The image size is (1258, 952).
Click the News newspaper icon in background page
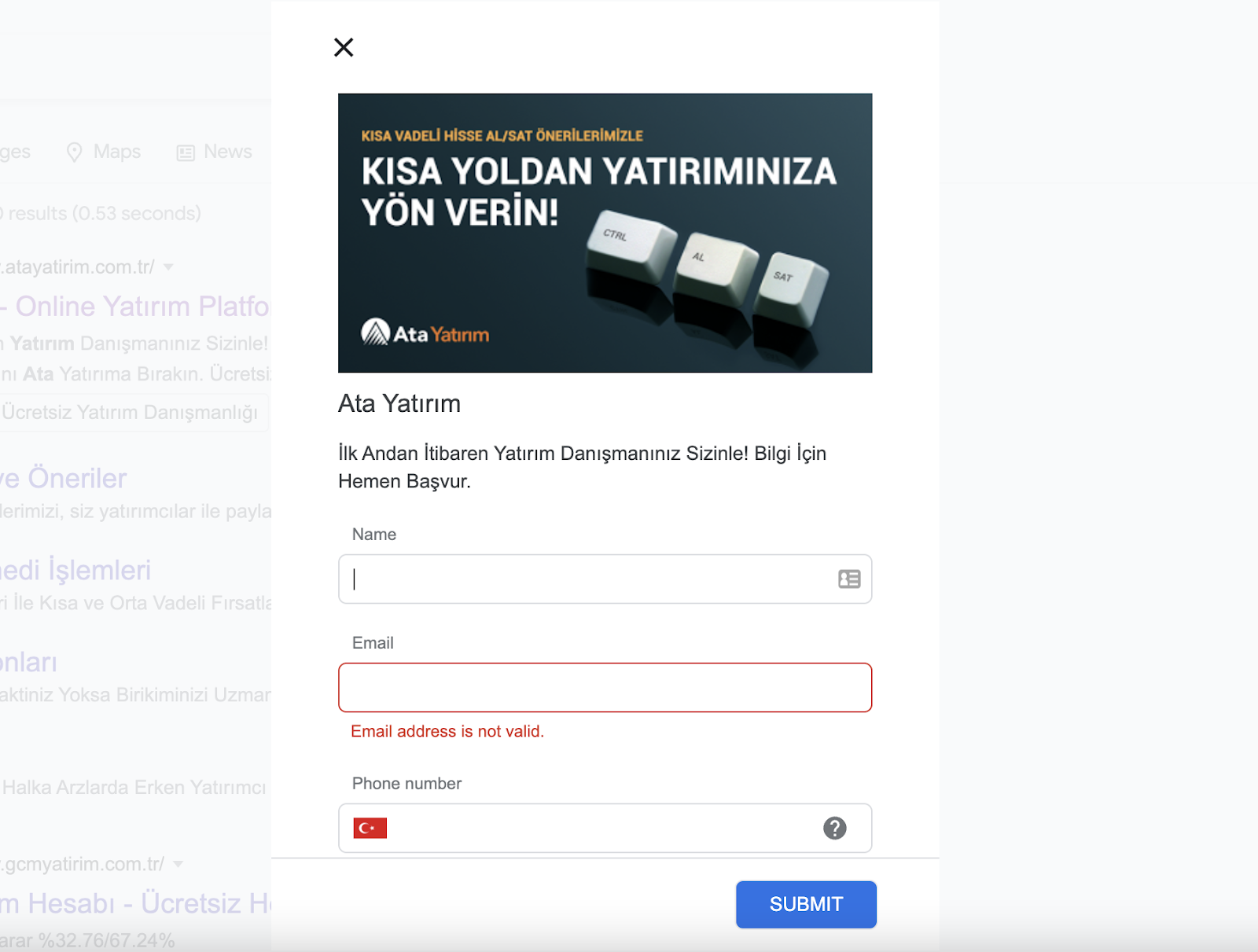186,153
